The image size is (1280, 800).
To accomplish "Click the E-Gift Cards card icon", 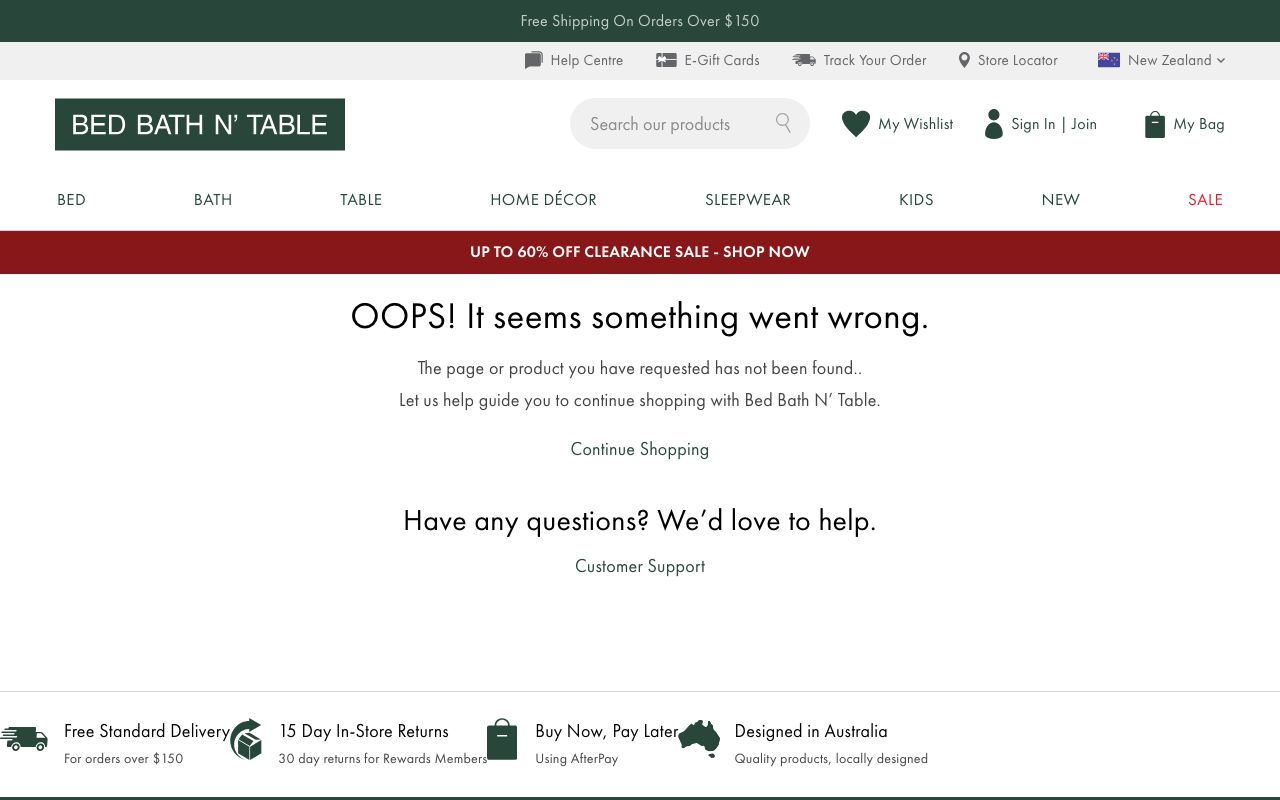I will 666,60.
